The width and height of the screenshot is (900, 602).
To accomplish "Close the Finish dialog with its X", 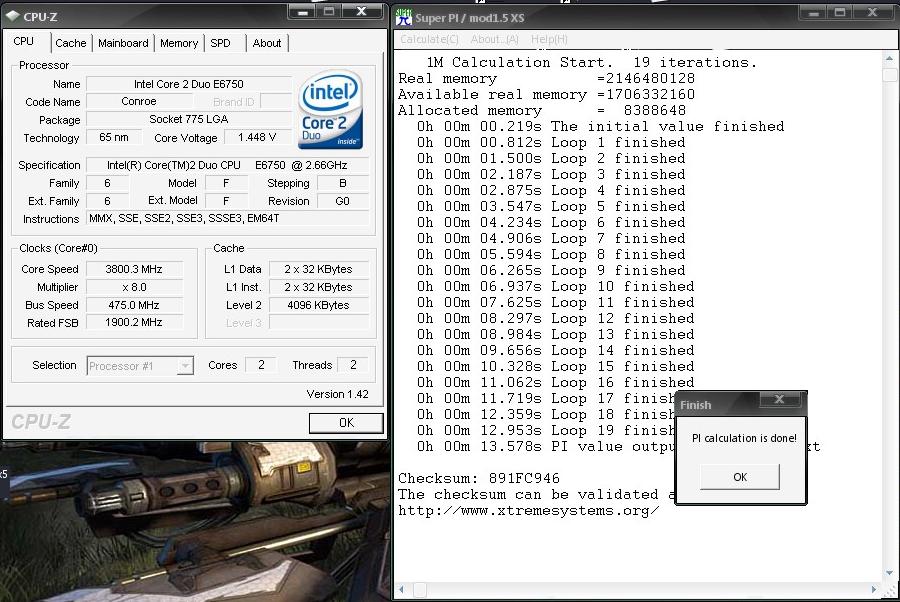I will point(779,399).
